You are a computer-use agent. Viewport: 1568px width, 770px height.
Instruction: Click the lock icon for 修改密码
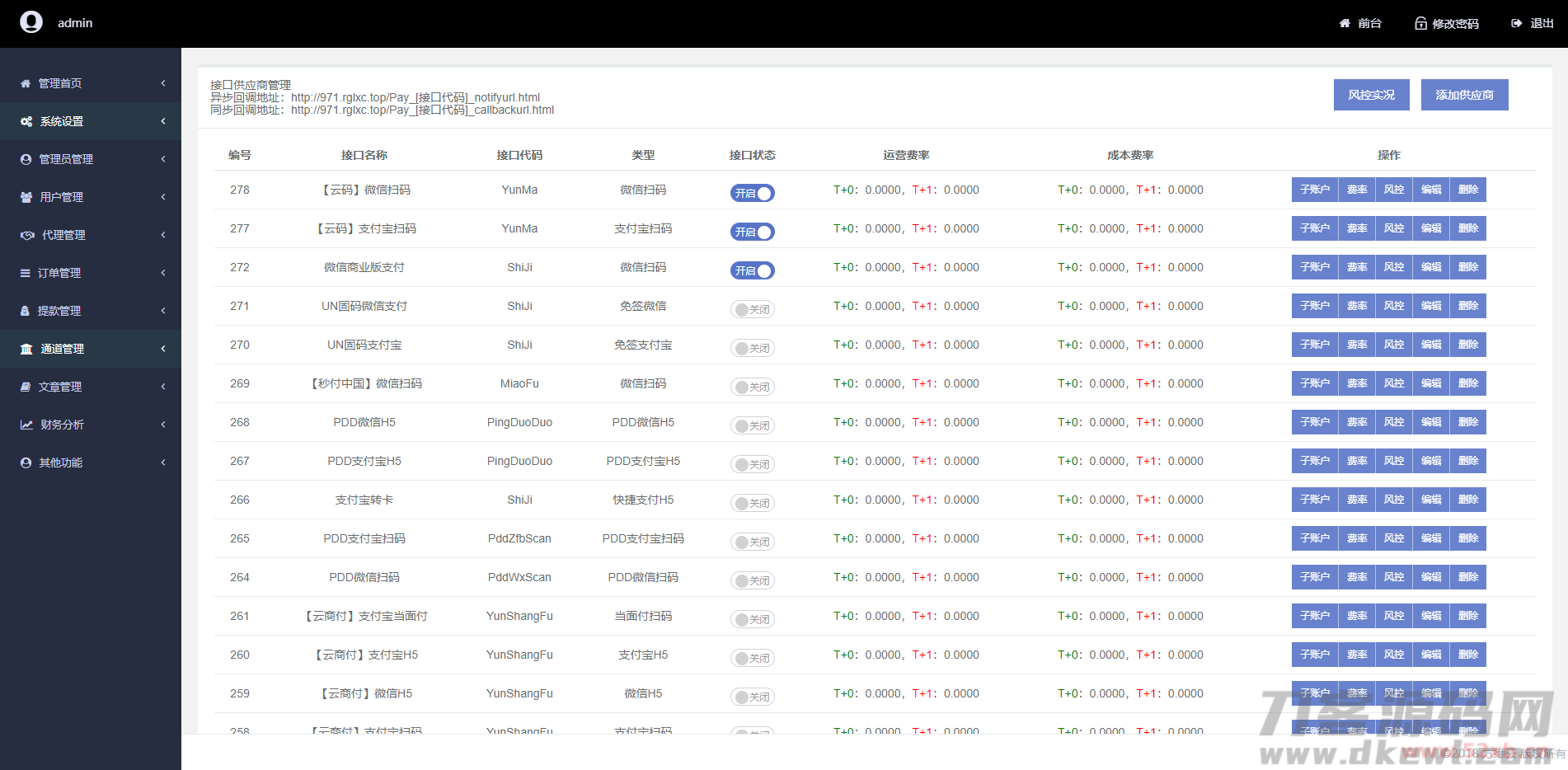coord(1420,23)
